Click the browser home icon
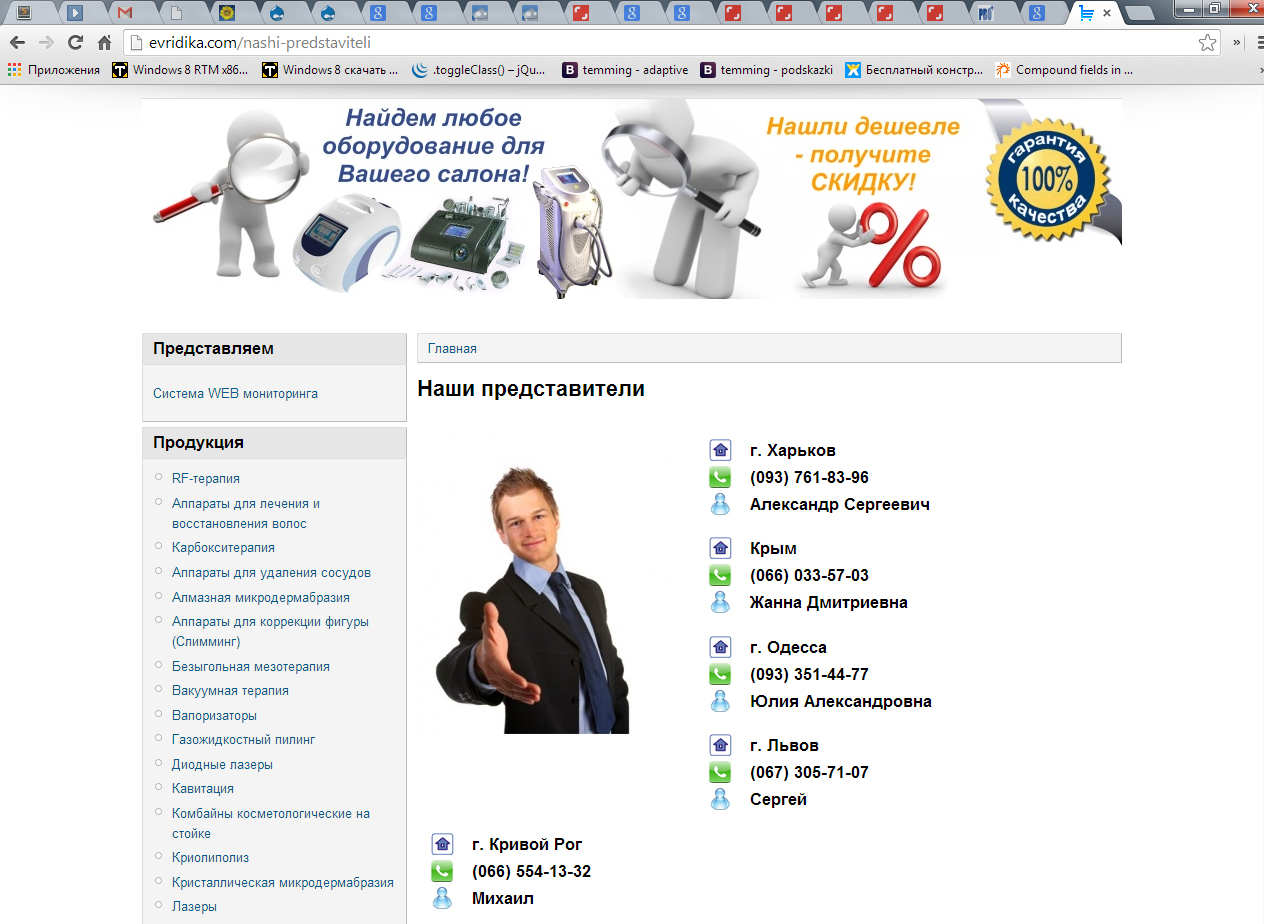1264x924 pixels. pyautogui.click(x=104, y=43)
